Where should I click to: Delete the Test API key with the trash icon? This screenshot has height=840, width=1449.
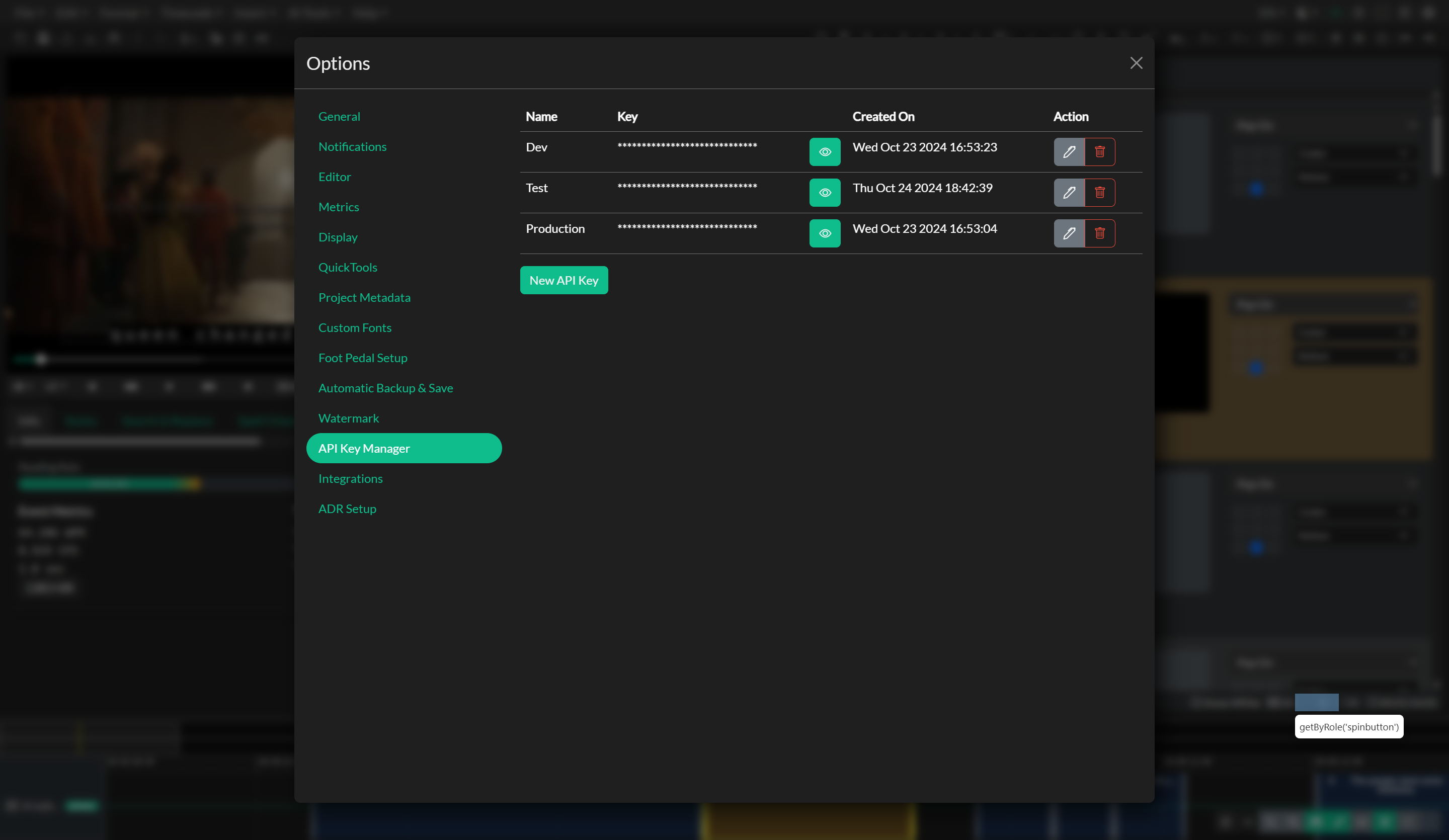point(1099,193)
